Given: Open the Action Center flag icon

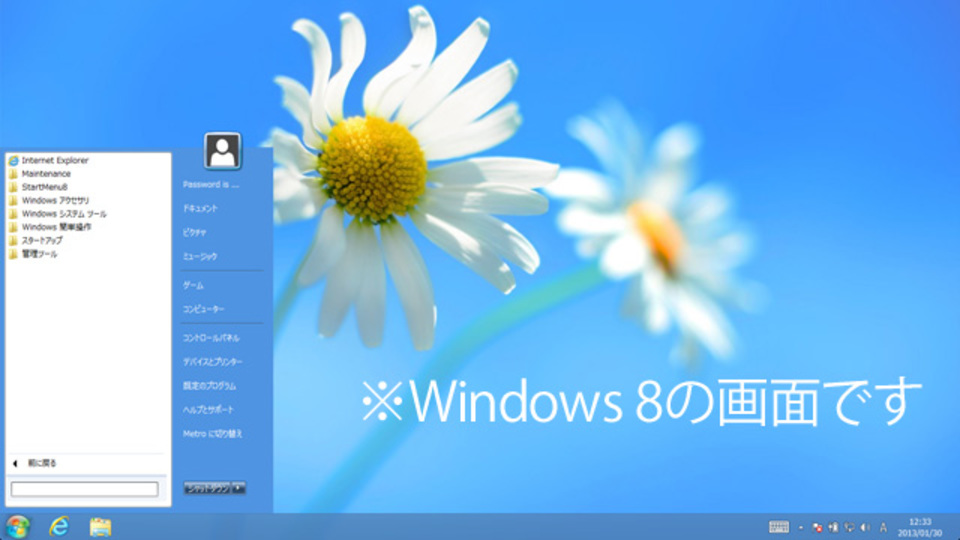Looking at the screenshot, I should pos(817,527).
